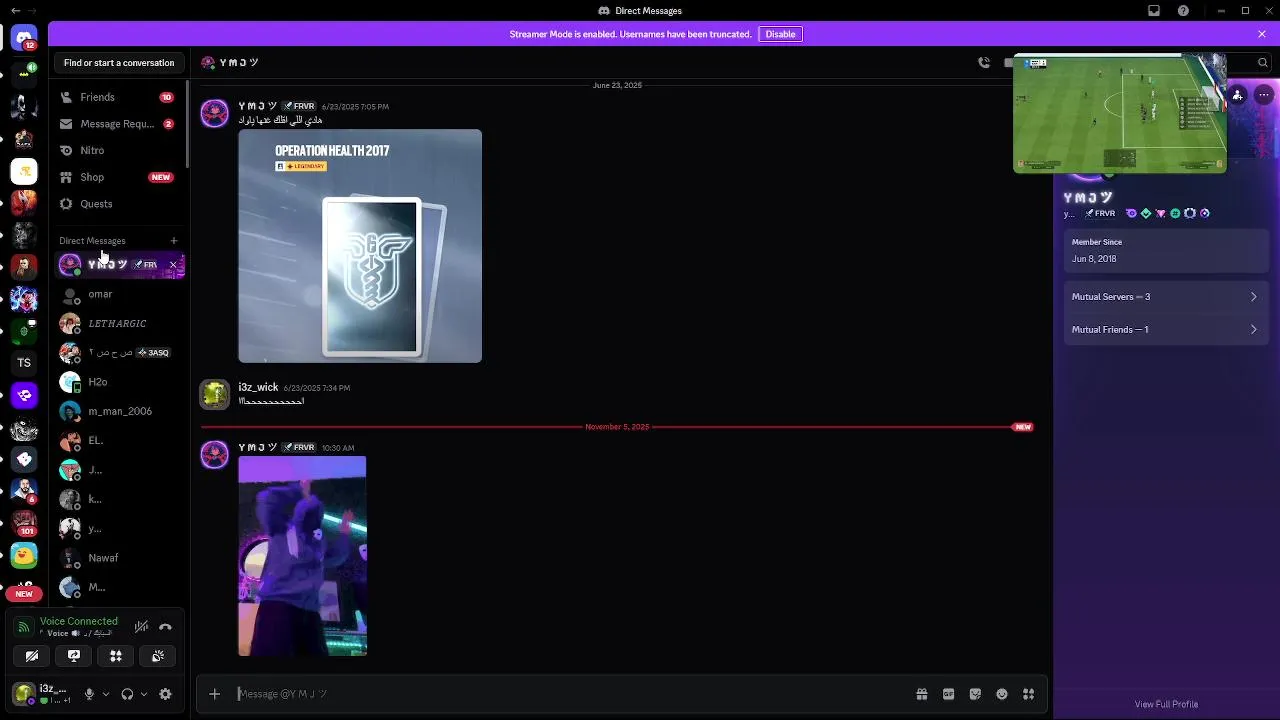
Task: Click View Full Profile link
Action: 1166,704
